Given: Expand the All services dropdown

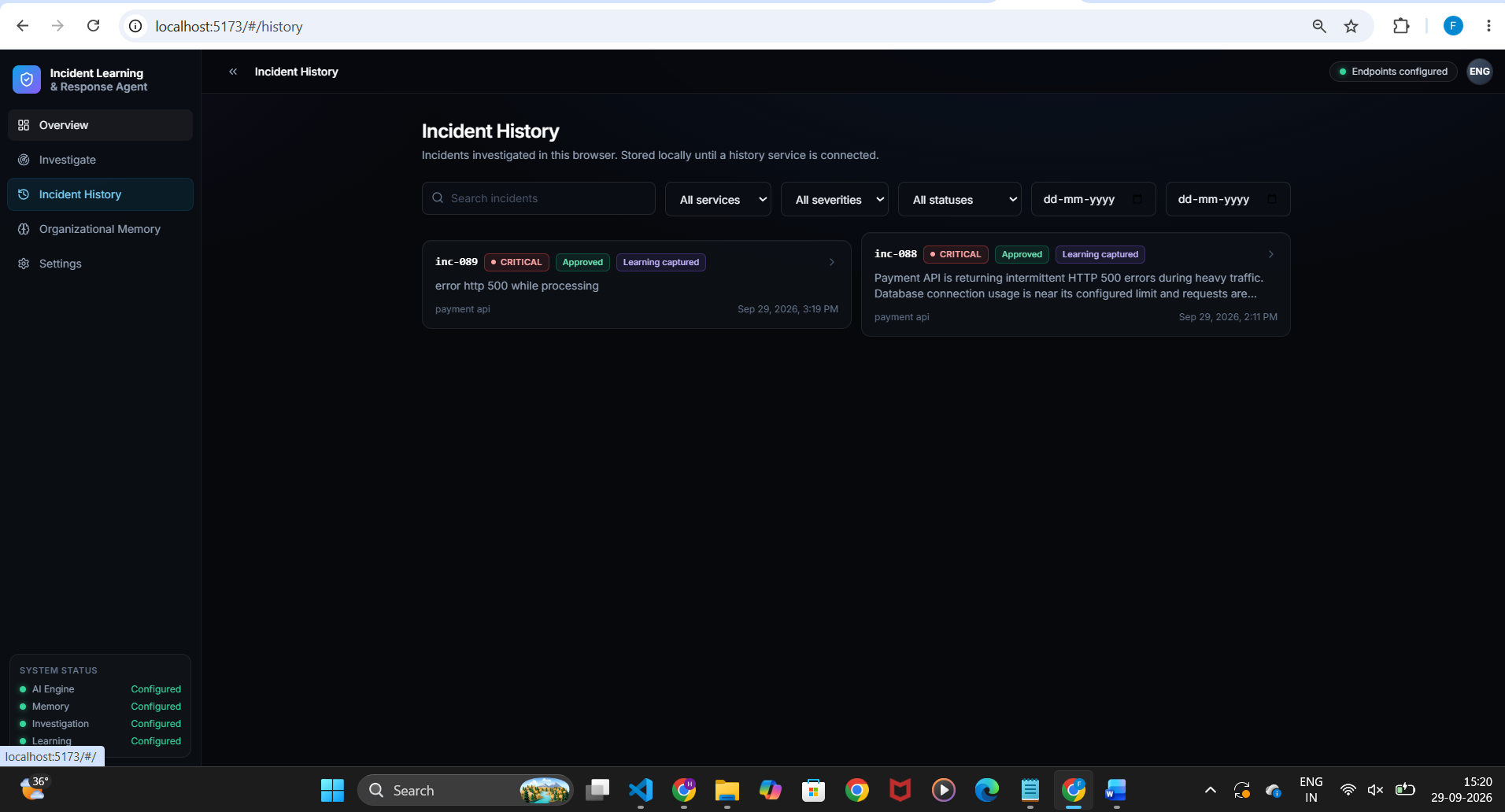Looking at the screenshot, I should [x=718, y=199].
